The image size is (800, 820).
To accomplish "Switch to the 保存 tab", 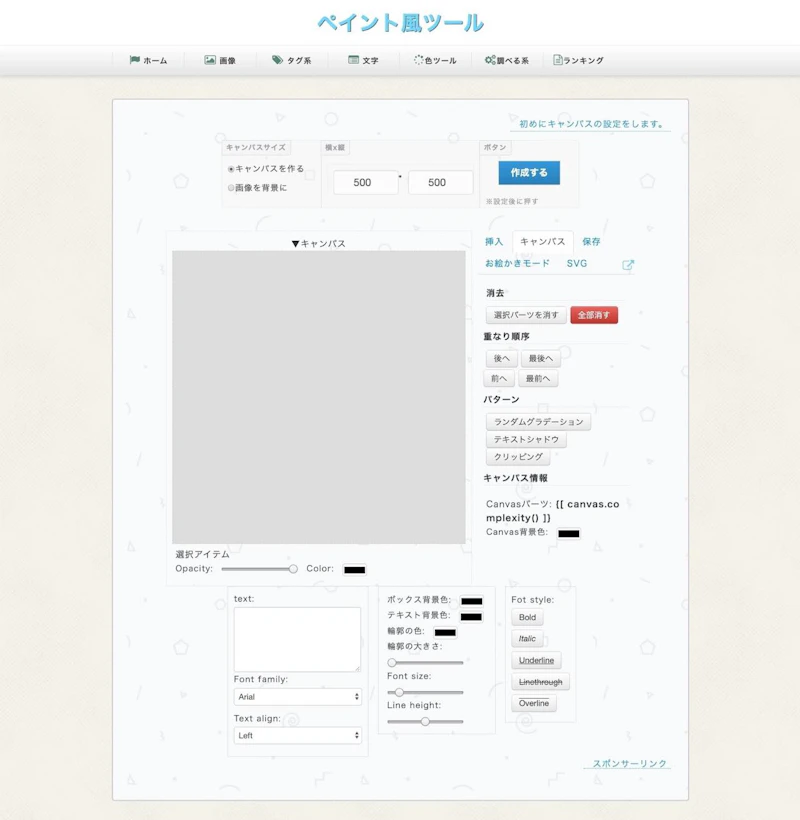I will click(x=591, y=242).
